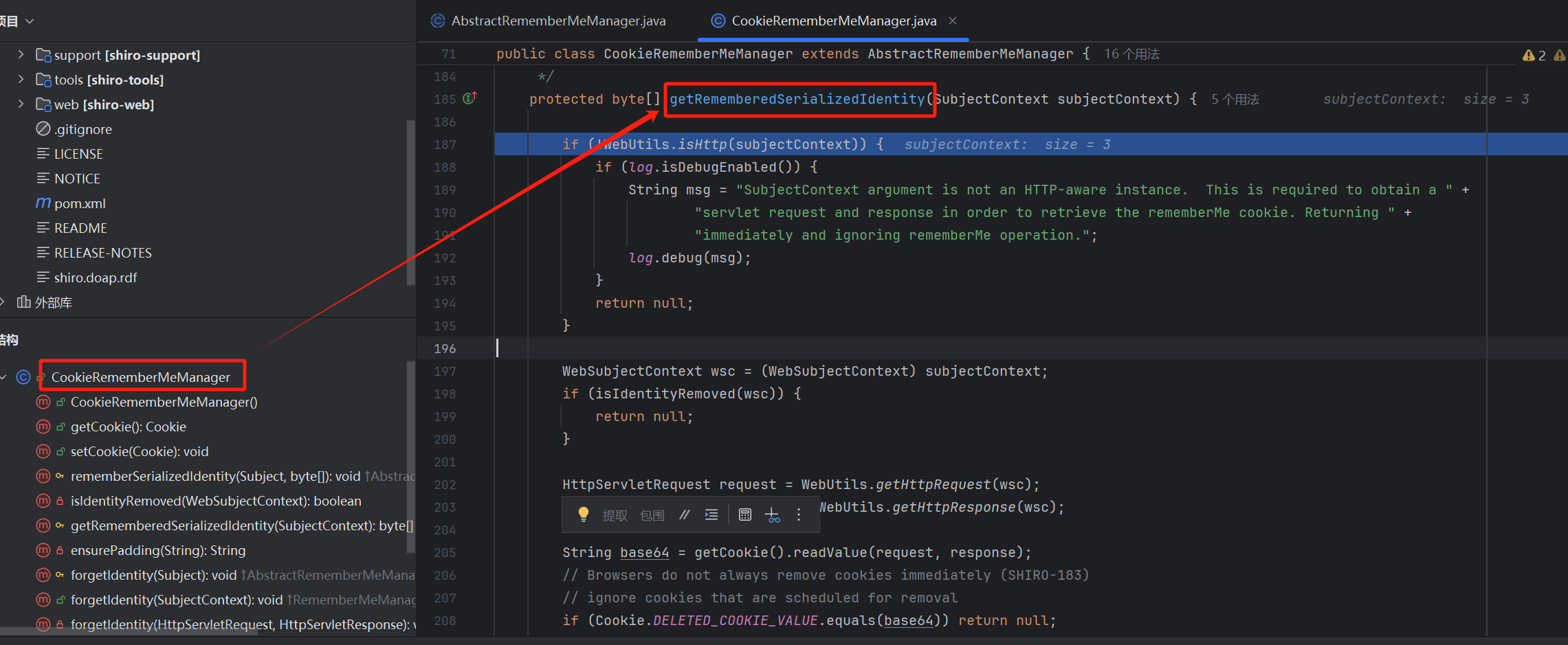Collapse the CookieRememberMeManager structure node
The image size is (1568, 645).
click(x=4, y=377)
